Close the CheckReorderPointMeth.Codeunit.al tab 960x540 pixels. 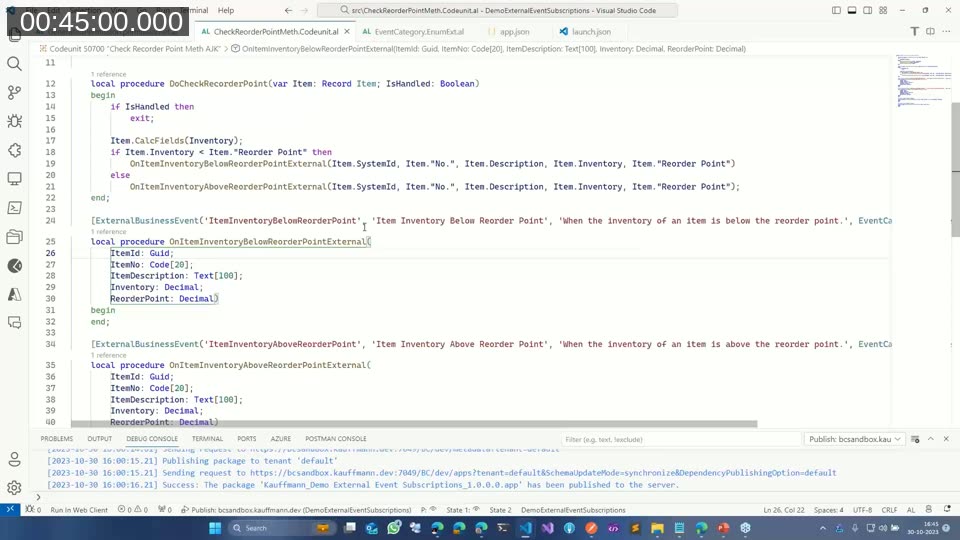pyautogui.click(x=347, y=31)
